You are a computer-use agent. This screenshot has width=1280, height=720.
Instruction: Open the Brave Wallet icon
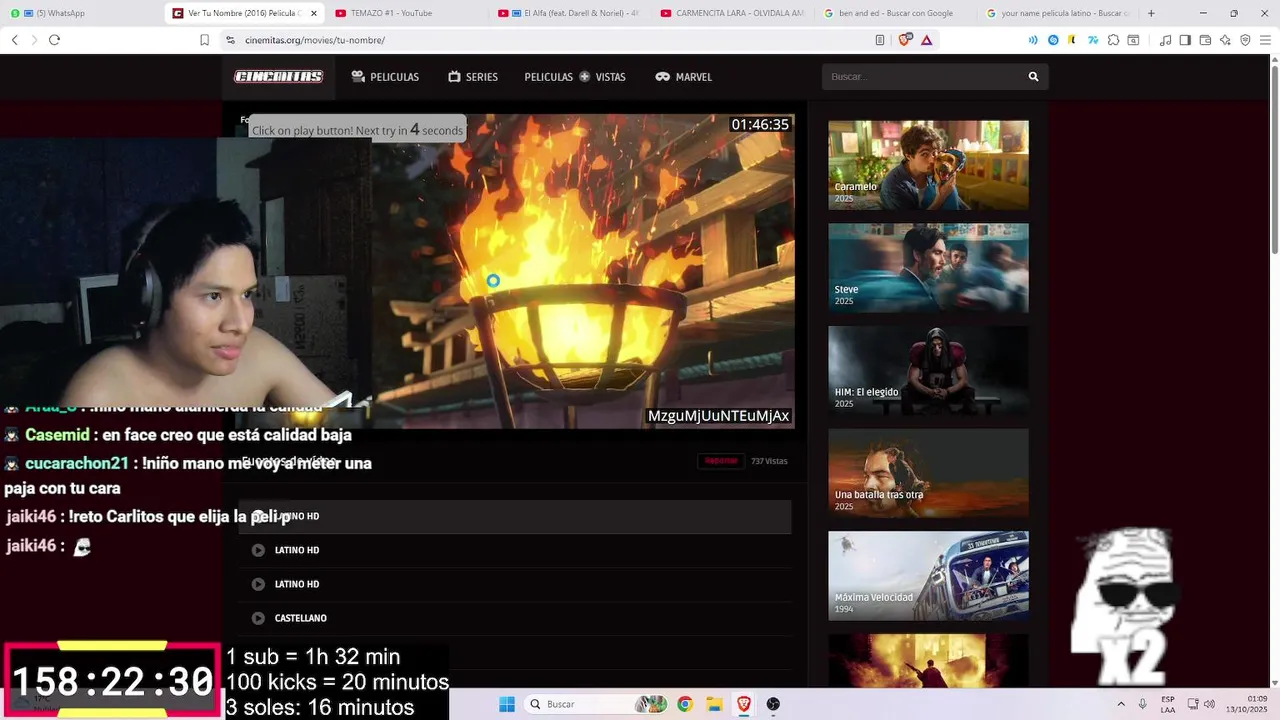point(1205,40)
